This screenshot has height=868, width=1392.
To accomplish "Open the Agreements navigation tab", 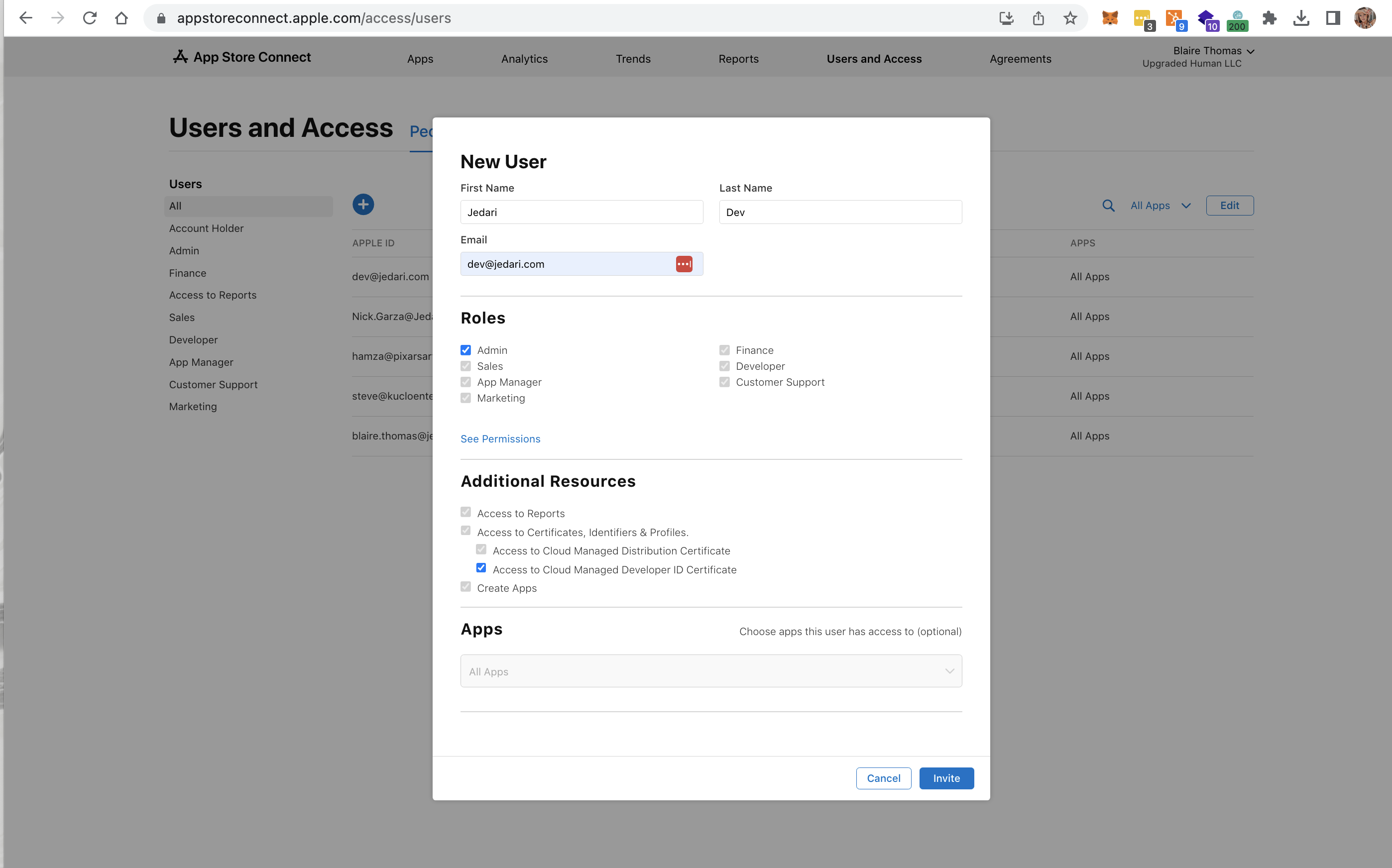I will click(x=1021, y=59).
